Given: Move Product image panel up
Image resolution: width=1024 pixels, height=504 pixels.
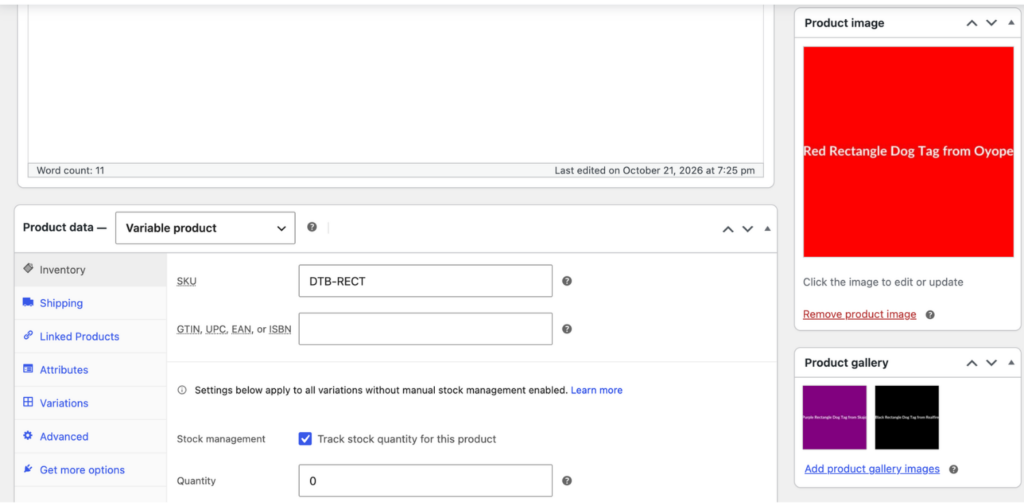Looking at the screenshot, I should pos(972,23).
